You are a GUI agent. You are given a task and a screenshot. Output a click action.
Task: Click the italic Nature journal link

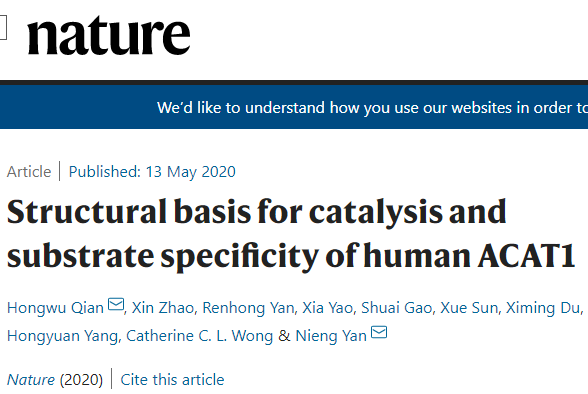(x=31, y=380)
